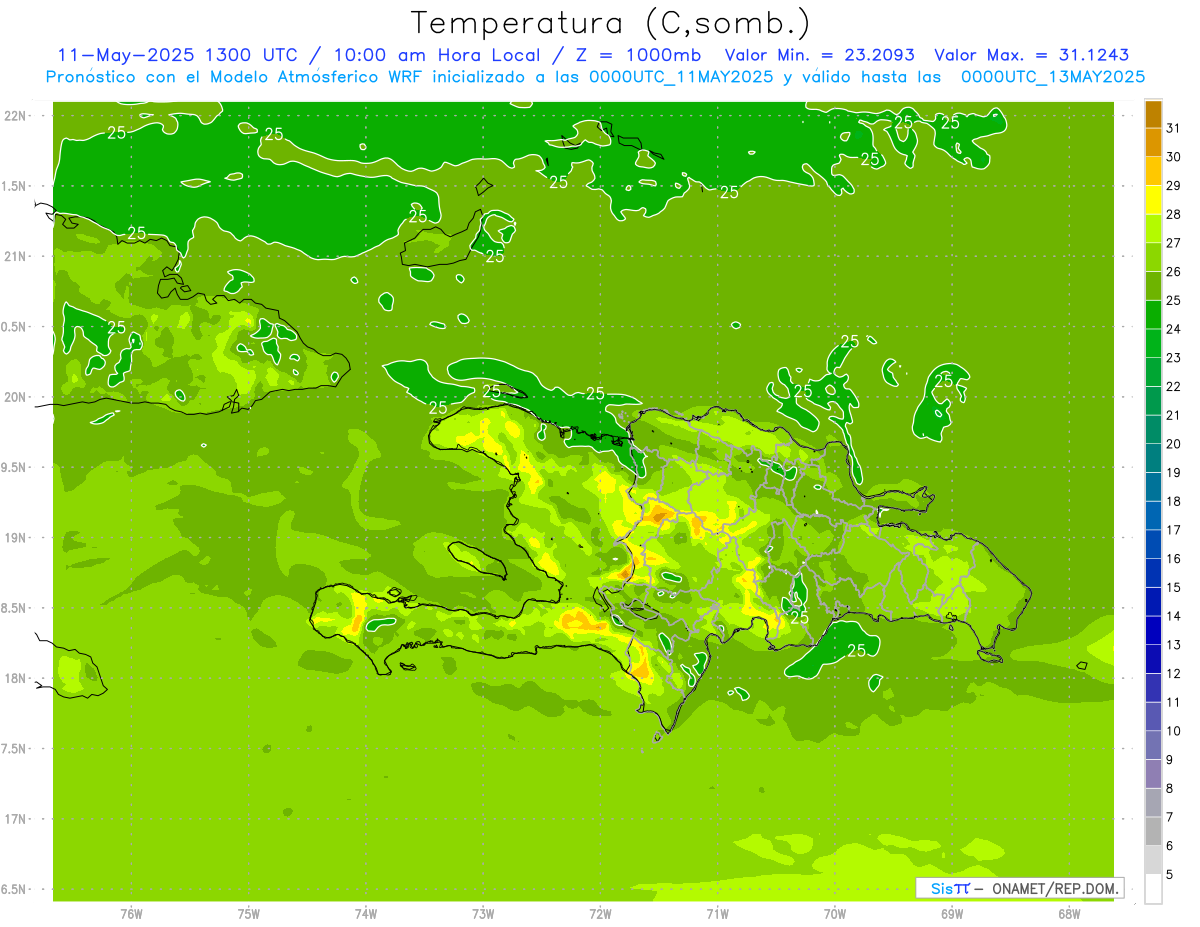
Task: Click the longitude label '72W'
Action: click(600, 913)
